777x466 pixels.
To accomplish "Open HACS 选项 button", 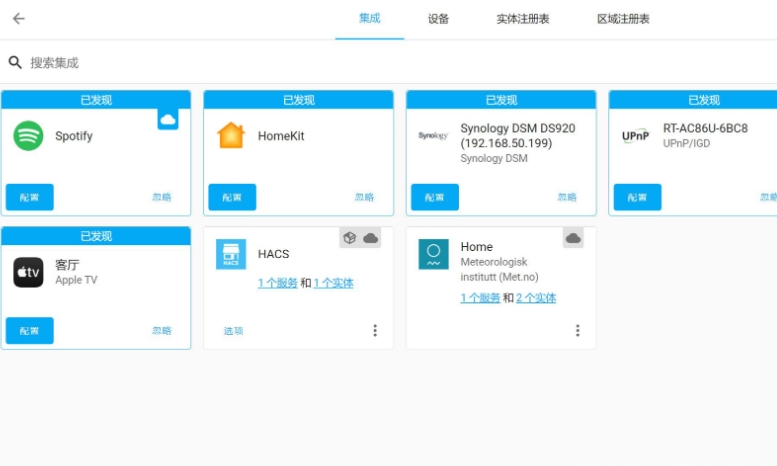I will point(233,331).
